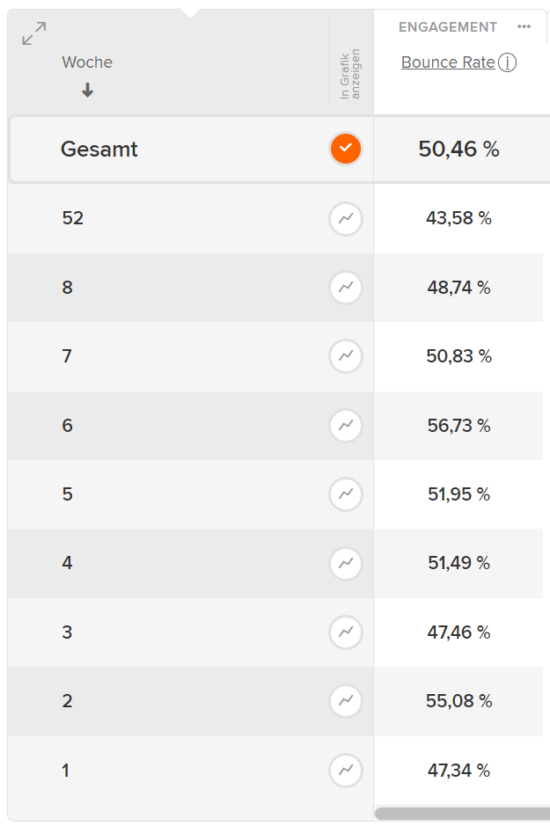Image resolution: width=550 pixels, height=826 pixels.
Task: Uncheck the Gesamt chart toggle
Action: pyautogui.click(x=346, y=149)
